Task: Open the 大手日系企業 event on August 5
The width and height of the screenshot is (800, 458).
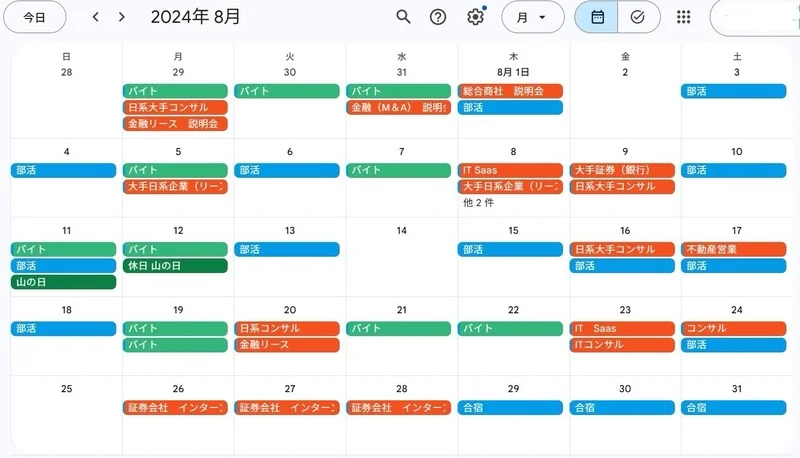Action: point(175,186)
